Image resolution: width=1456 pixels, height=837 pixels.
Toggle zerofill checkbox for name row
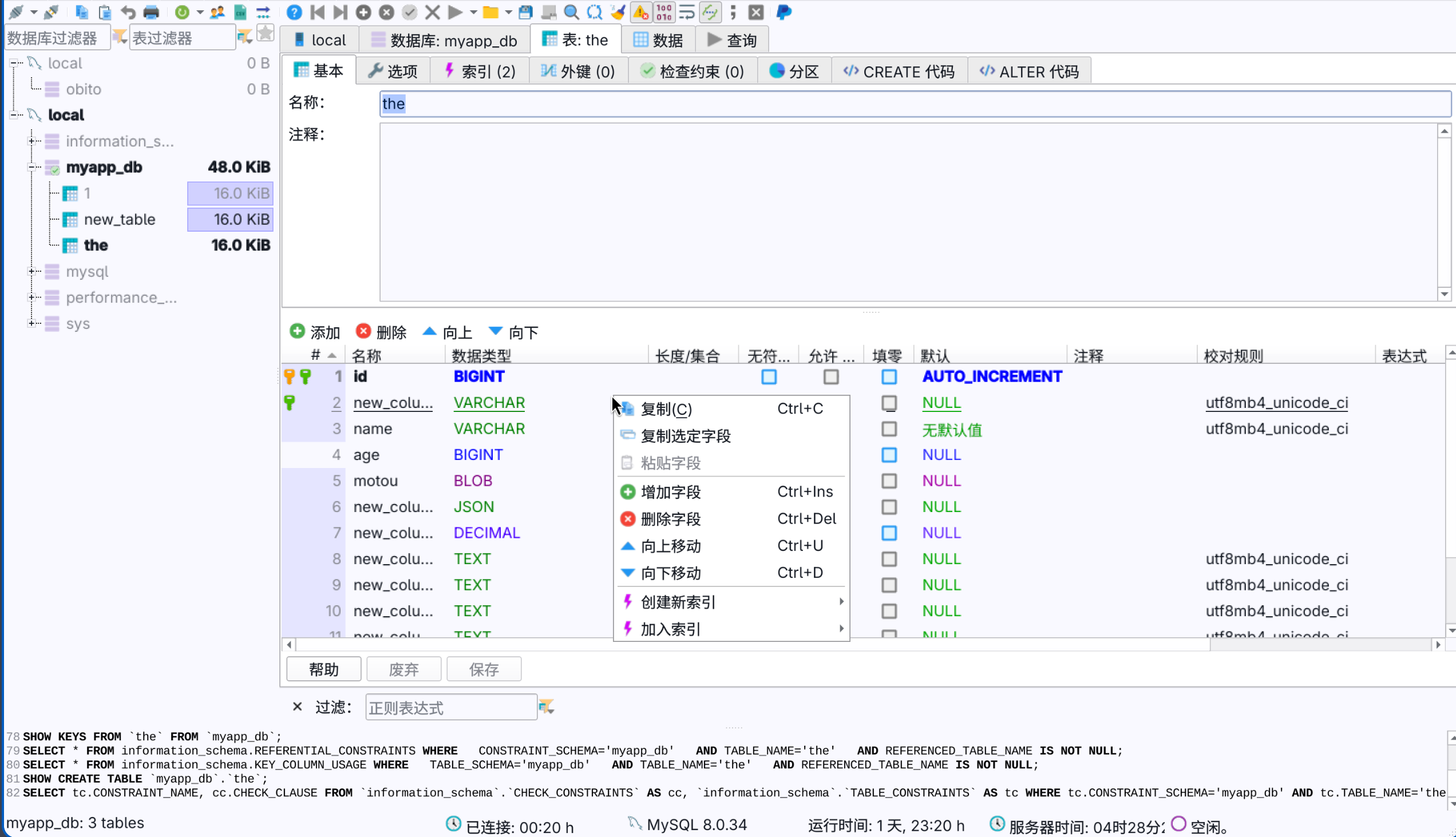(889, 429)
